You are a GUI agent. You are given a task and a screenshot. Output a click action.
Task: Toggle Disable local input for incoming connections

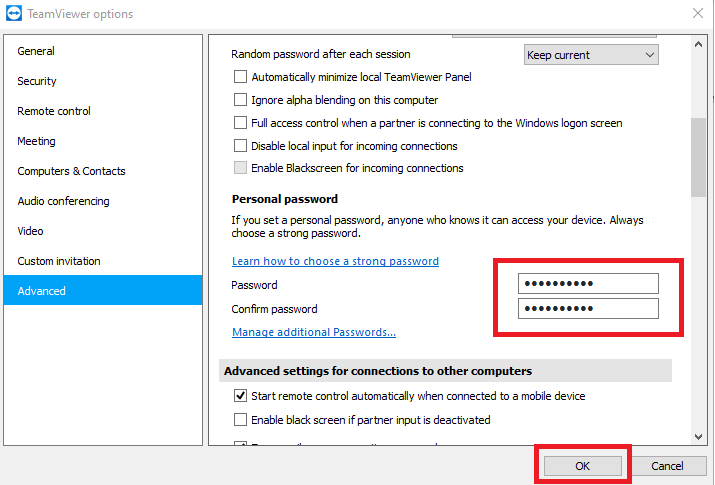pos(240,145)
